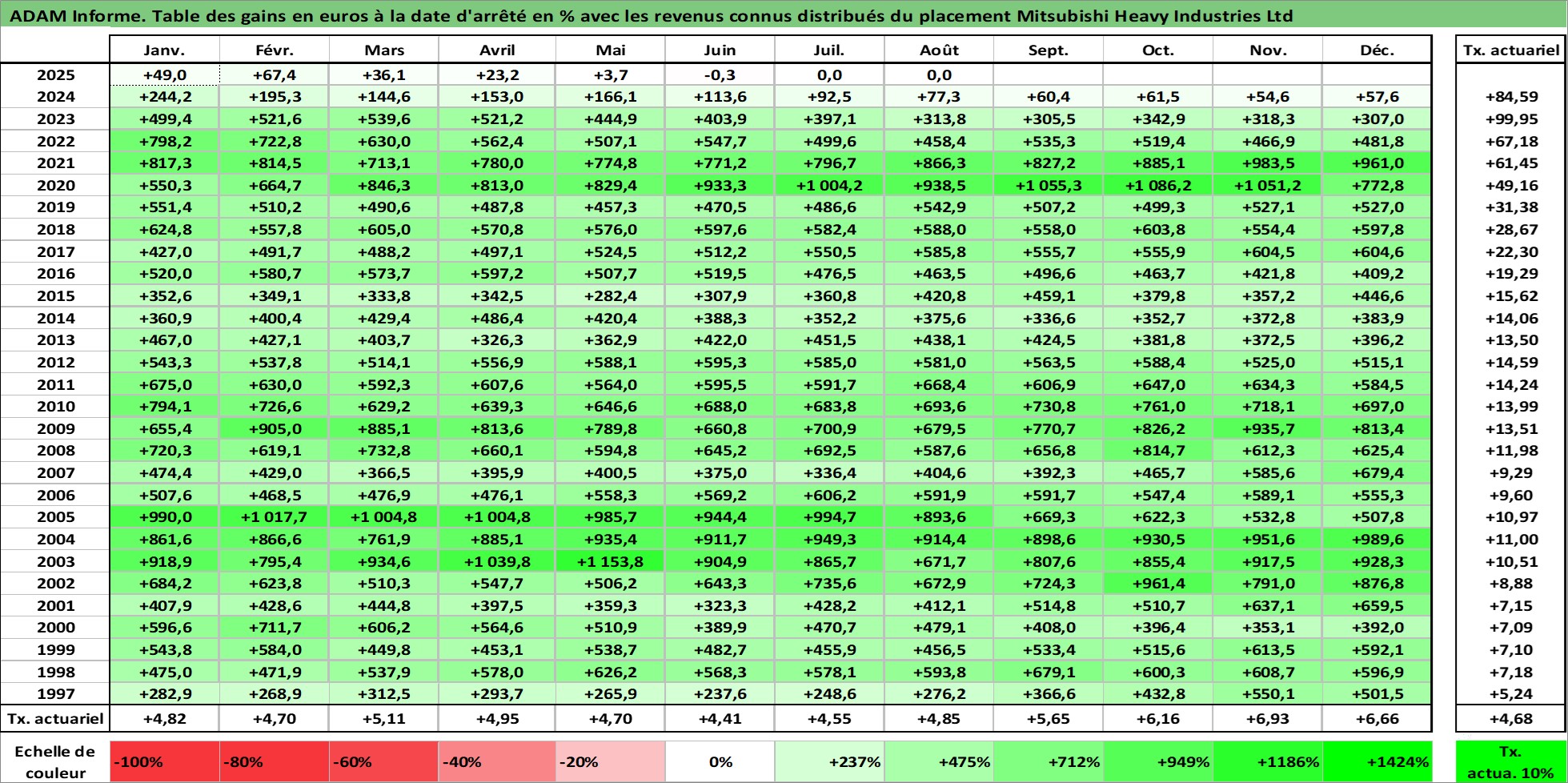Select cell +1 086,2 in 2020 row
The width and height of the screenshot is (1568, 783).
pos(1158,186)
